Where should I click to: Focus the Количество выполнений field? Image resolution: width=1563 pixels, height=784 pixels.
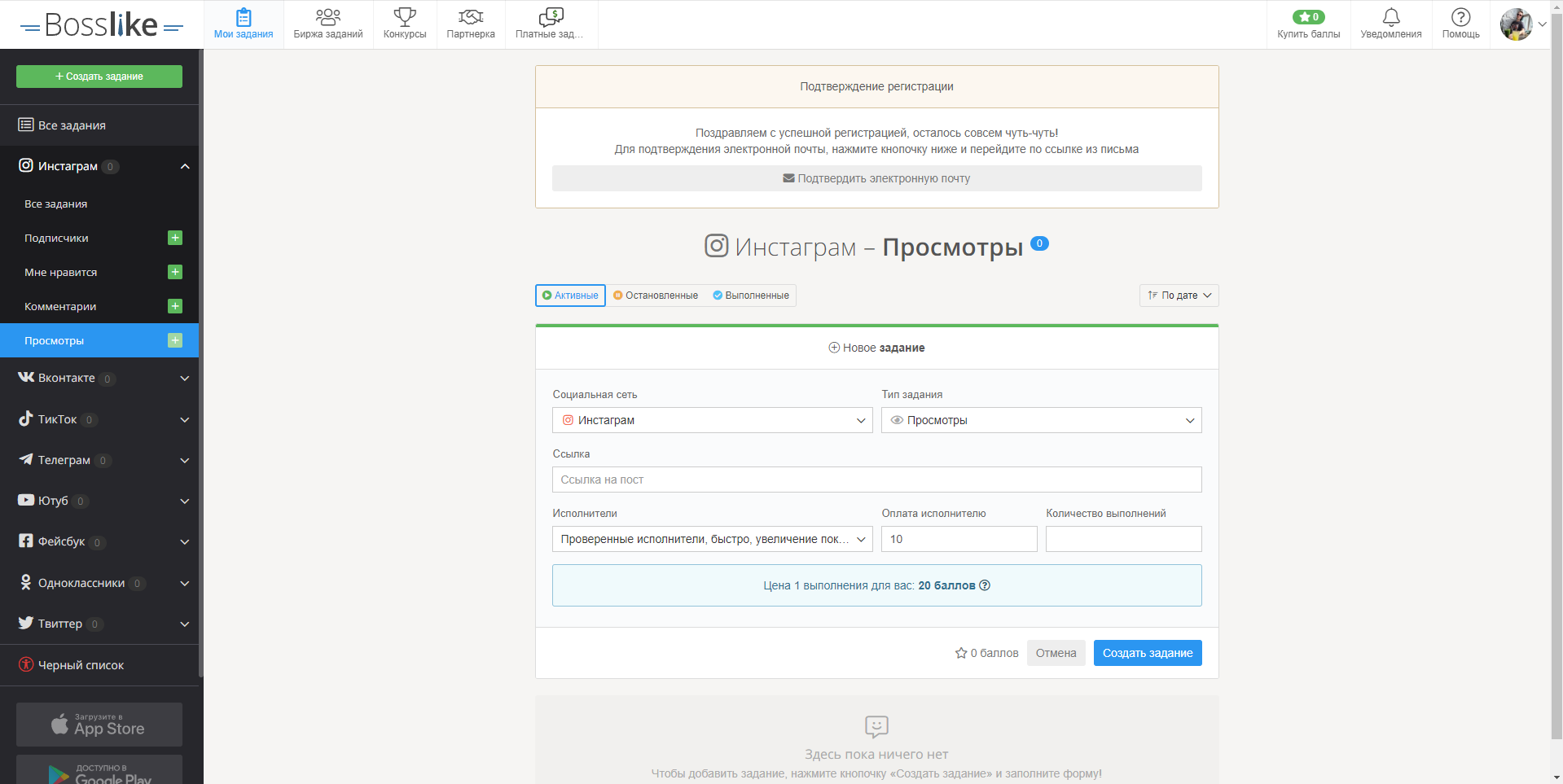(1124, 539)
